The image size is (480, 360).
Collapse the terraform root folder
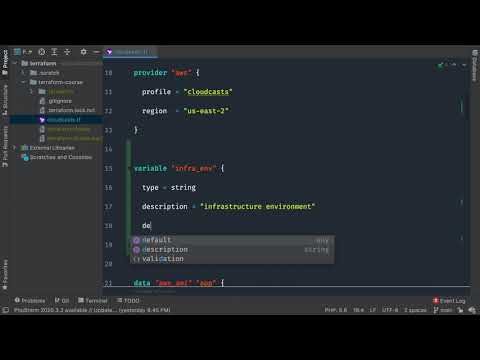(15, 63)
